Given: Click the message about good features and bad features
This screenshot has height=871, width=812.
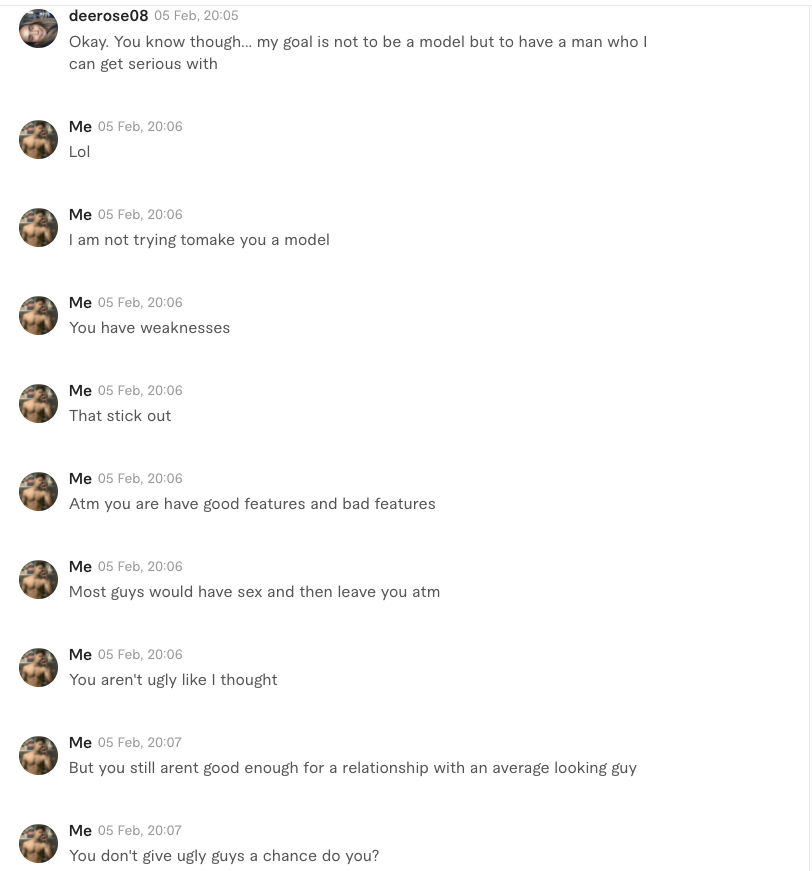Looking at the screenshot, I should [x=252, y=503].
